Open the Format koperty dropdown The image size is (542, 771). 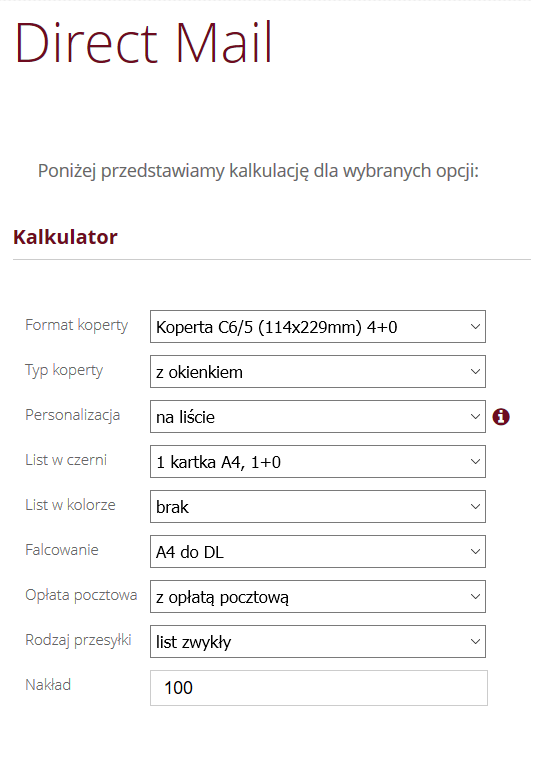coord(318,326)
